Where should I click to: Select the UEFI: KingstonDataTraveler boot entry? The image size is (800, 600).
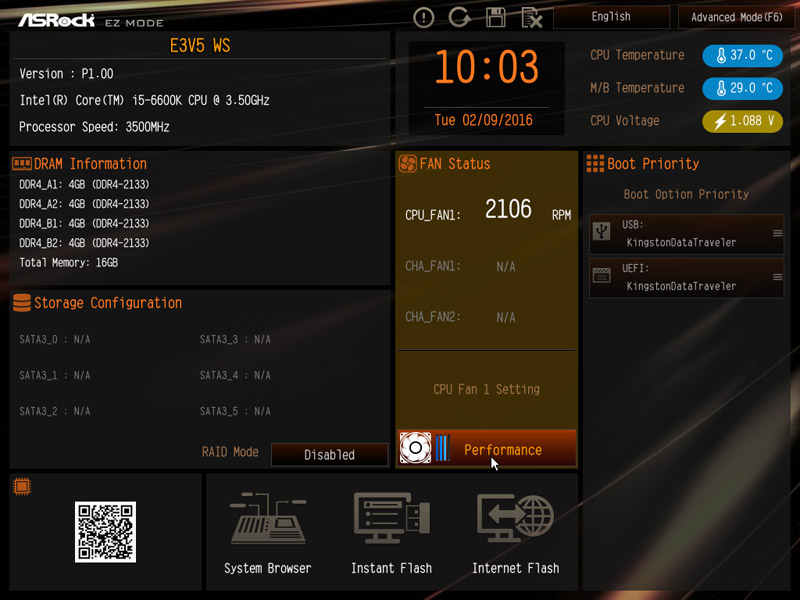[x=686, y=278]
